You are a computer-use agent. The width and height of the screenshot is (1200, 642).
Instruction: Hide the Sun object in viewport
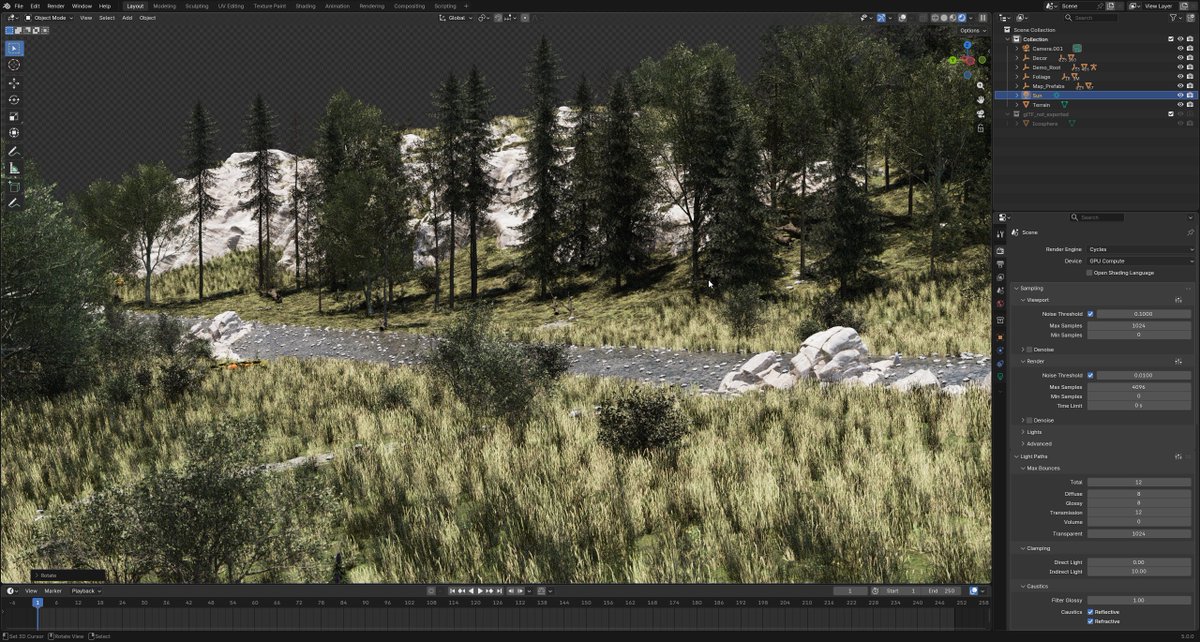tap(1180, 95)
